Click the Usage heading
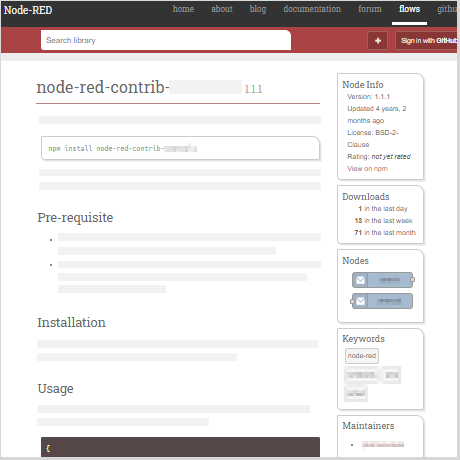Screen dimensions: 460x460 point(55,389)
